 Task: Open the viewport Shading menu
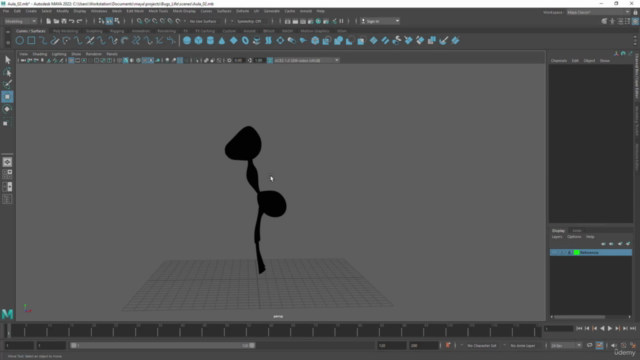(x=40, y=54)
